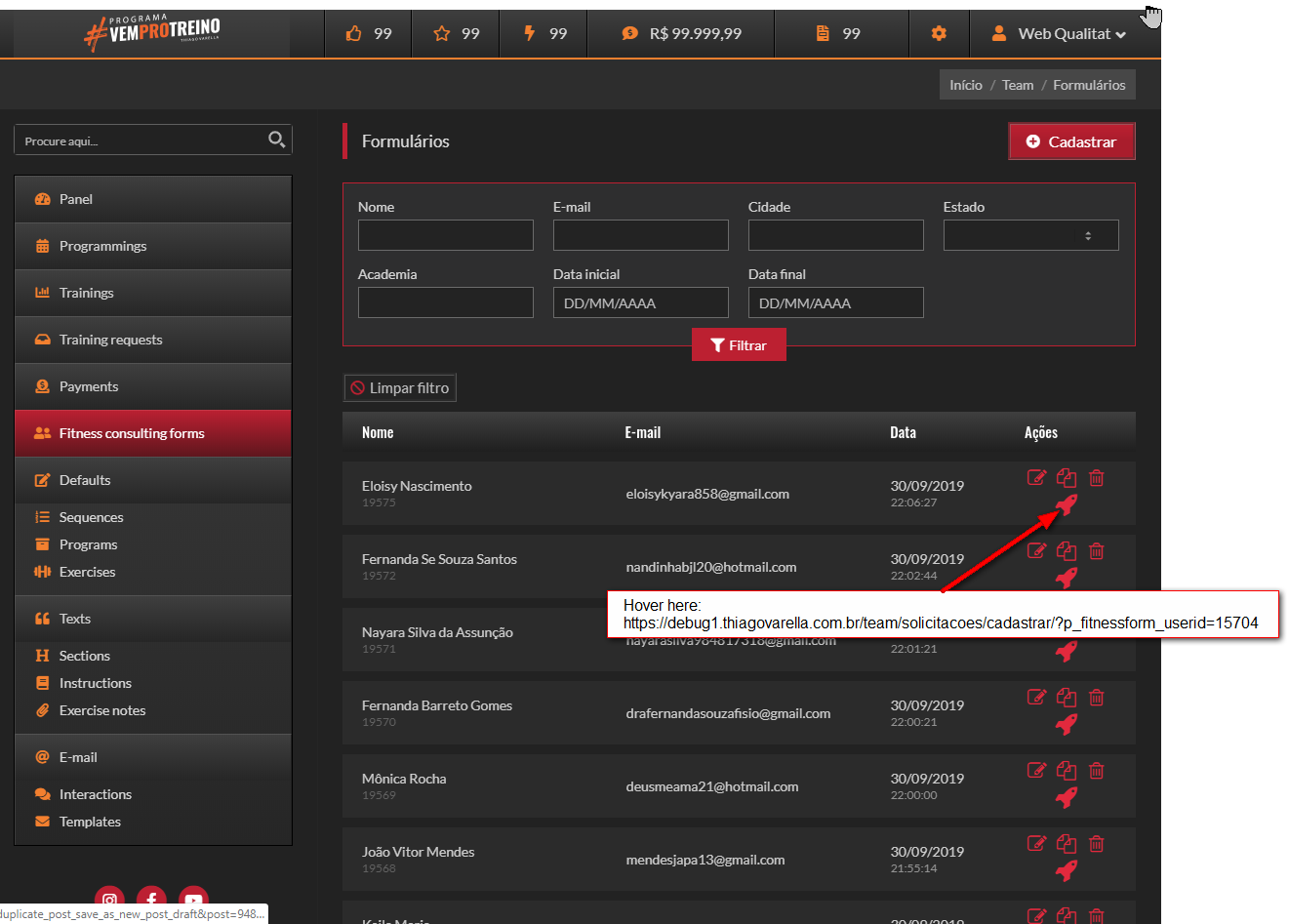Duplicate Fernanda Se Souza Santos's form
The height and width of the screenshot is (924, 1289).
coord(1067,550)
